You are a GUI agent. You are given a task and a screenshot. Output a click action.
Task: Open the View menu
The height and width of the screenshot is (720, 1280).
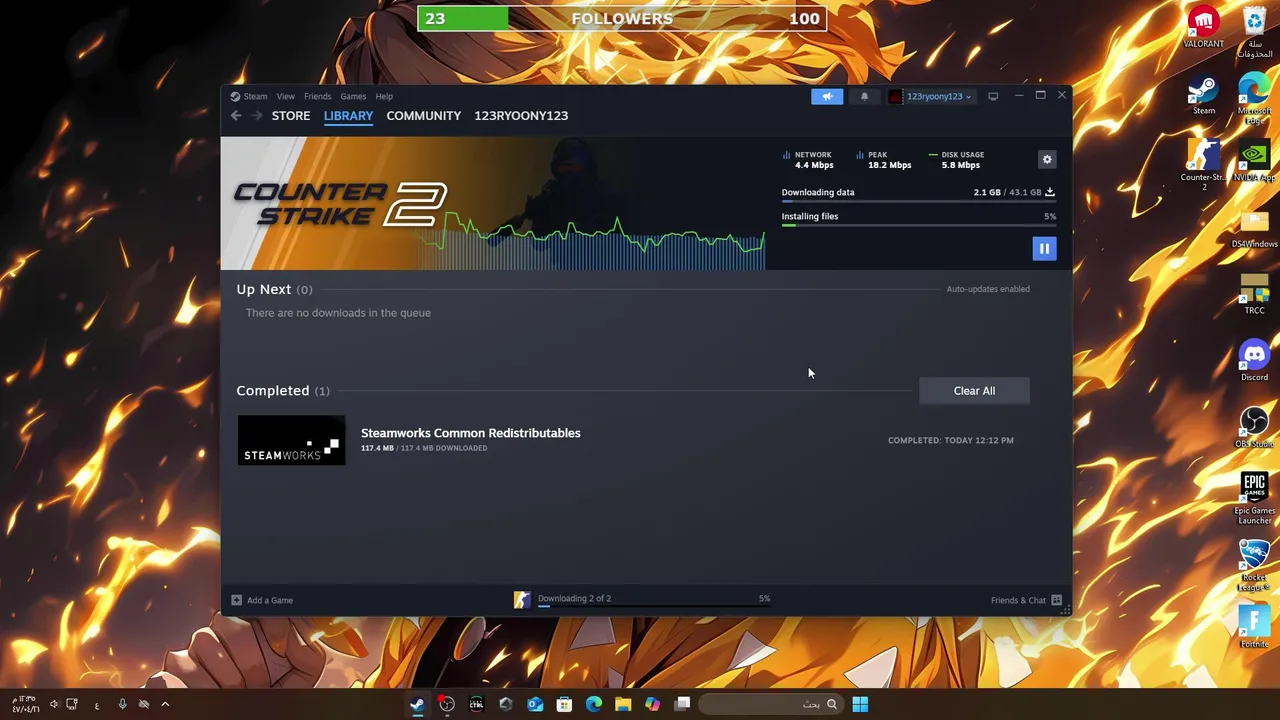pyautogui.click(x=286, y=97)
